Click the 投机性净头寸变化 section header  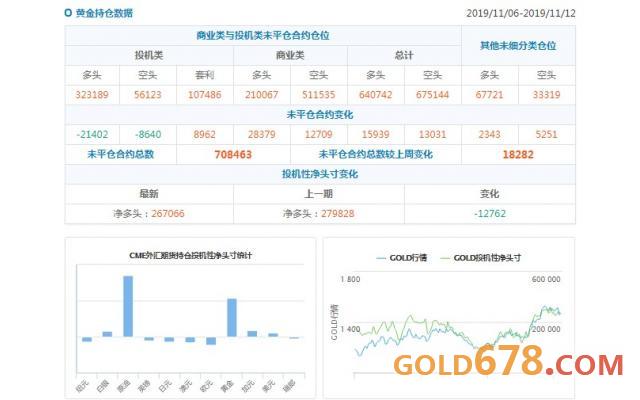pos(320,174)
